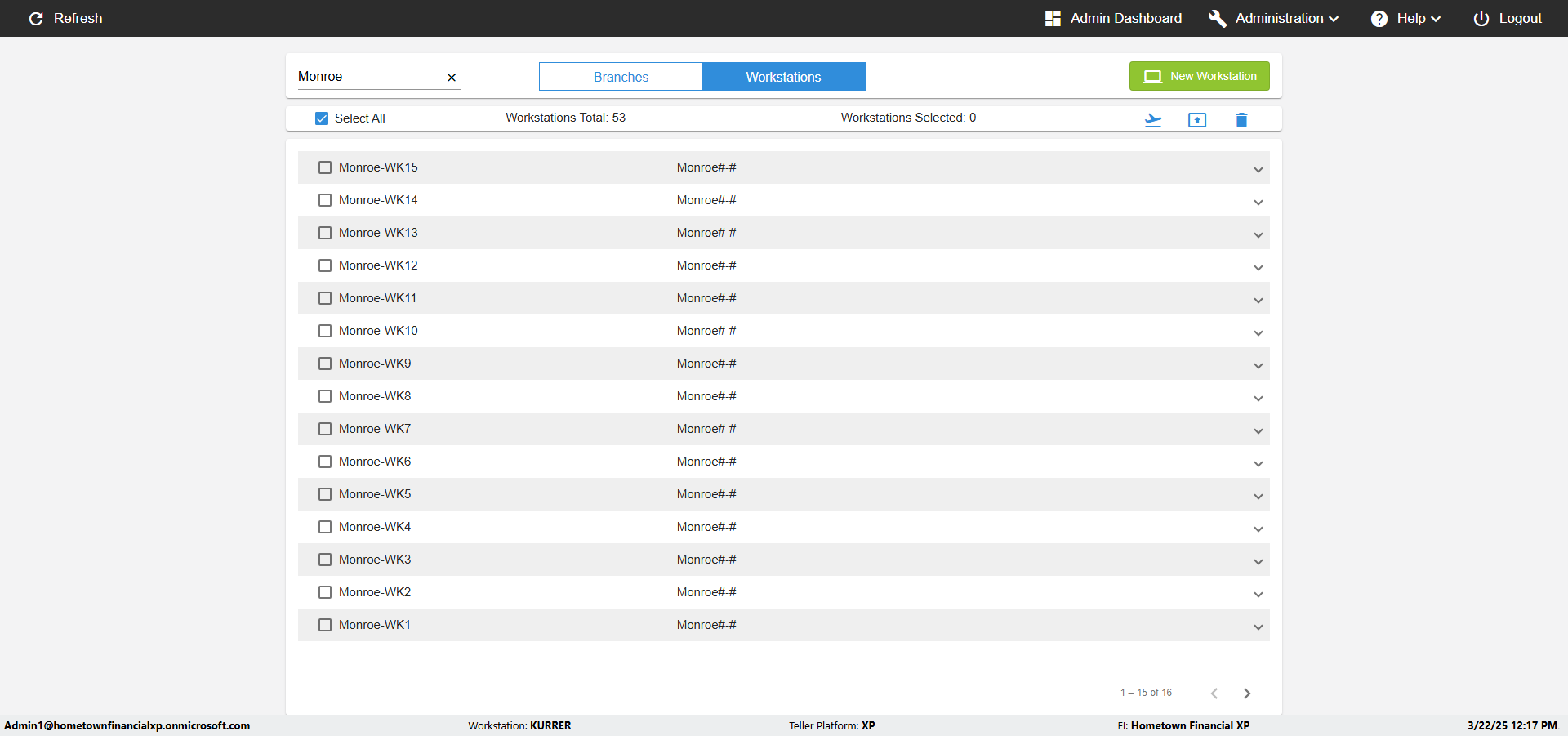The width and height of the screenshot is (1568, 736).
Task: Go to previous page of results
Action: coord(1214,694)
